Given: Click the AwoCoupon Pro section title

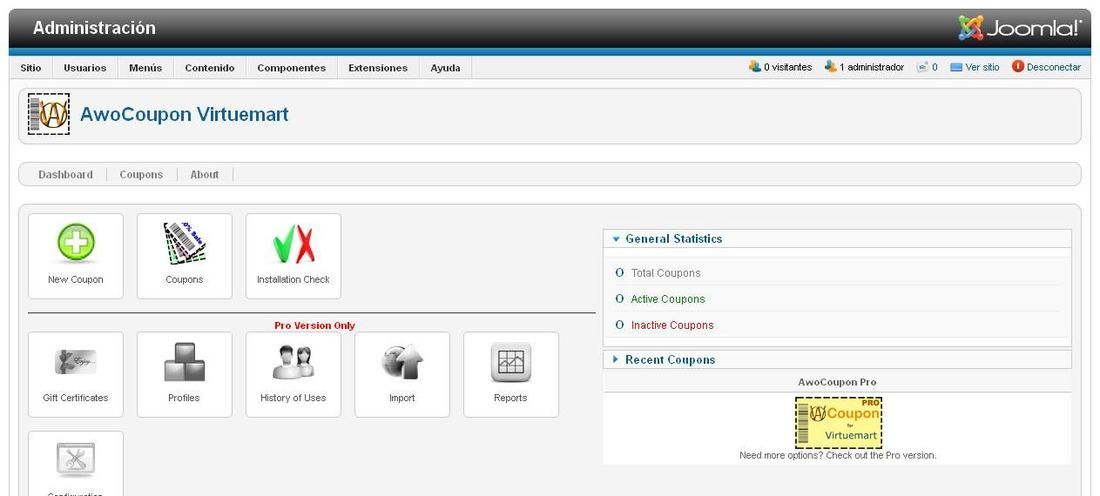Looking at the screenshot, I should pos(837,382).
